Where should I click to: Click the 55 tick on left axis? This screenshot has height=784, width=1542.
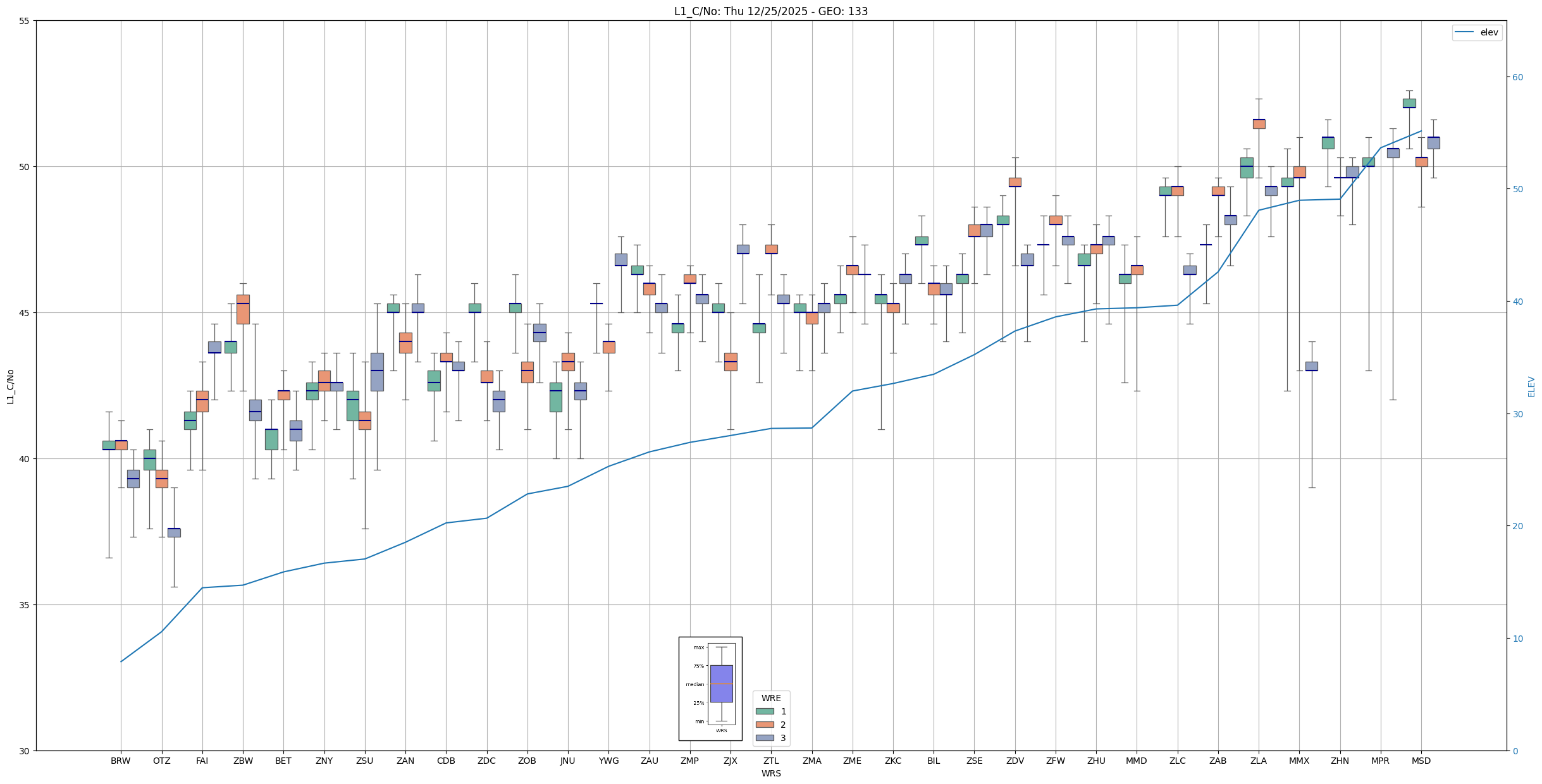coord(25,21)
